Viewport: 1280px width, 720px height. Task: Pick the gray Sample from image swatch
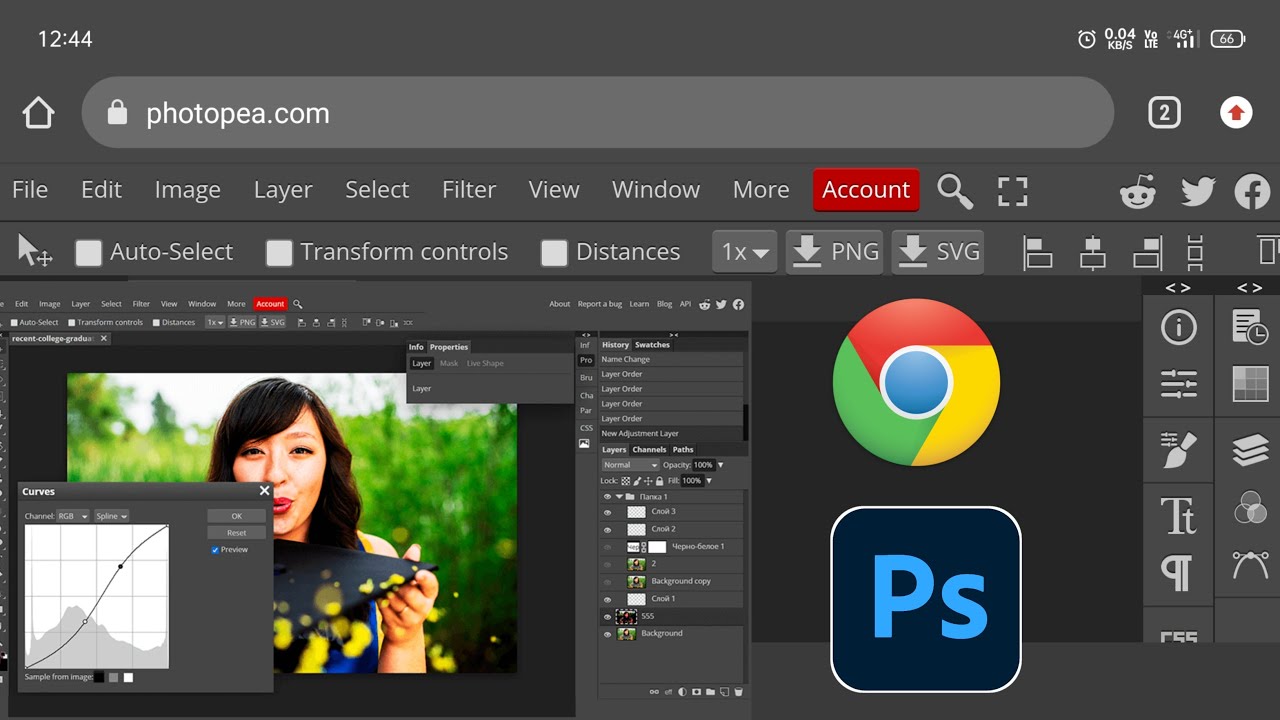coord(114,677)
